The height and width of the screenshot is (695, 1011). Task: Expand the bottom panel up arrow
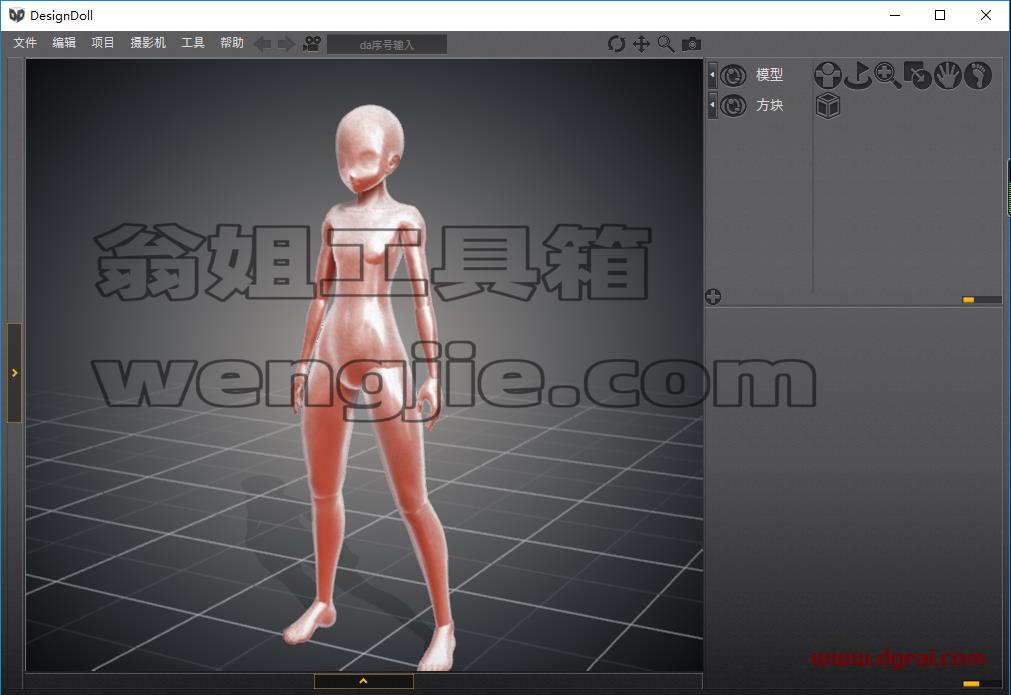pyautogui.click(x=364, y=681)
